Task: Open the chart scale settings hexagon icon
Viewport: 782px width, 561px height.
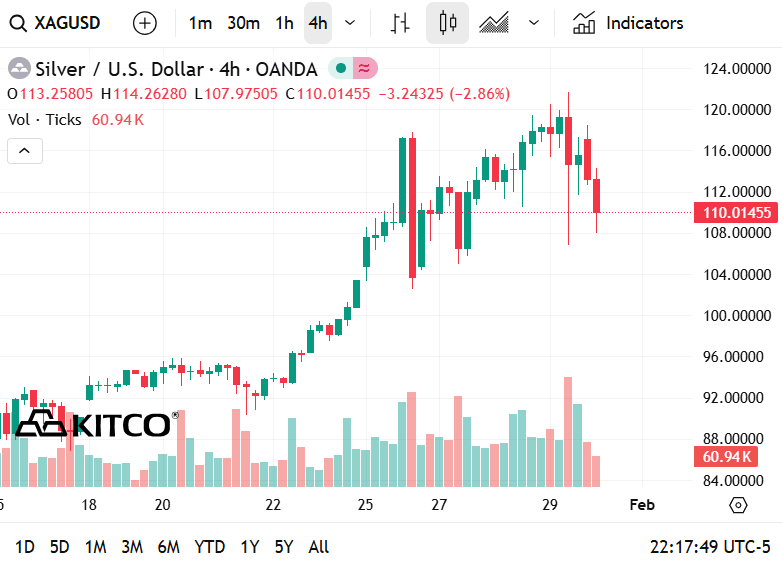Action: (738, 505)
